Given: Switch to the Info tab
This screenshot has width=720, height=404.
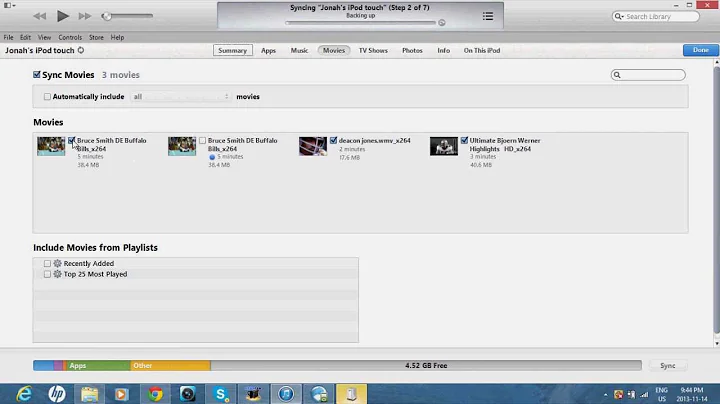Looking at the screenshot, I should (x=443, y=50).
